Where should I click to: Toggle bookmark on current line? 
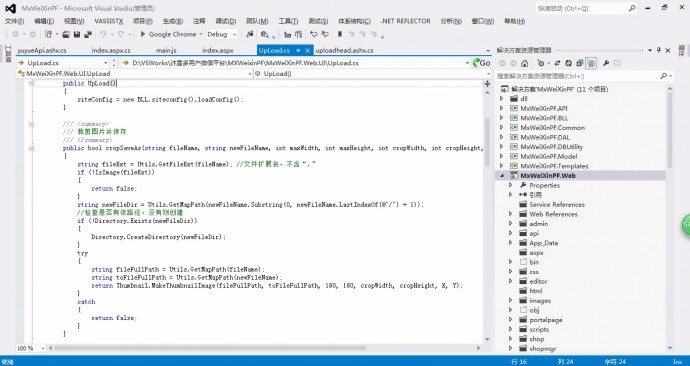[x=340, y=34]
